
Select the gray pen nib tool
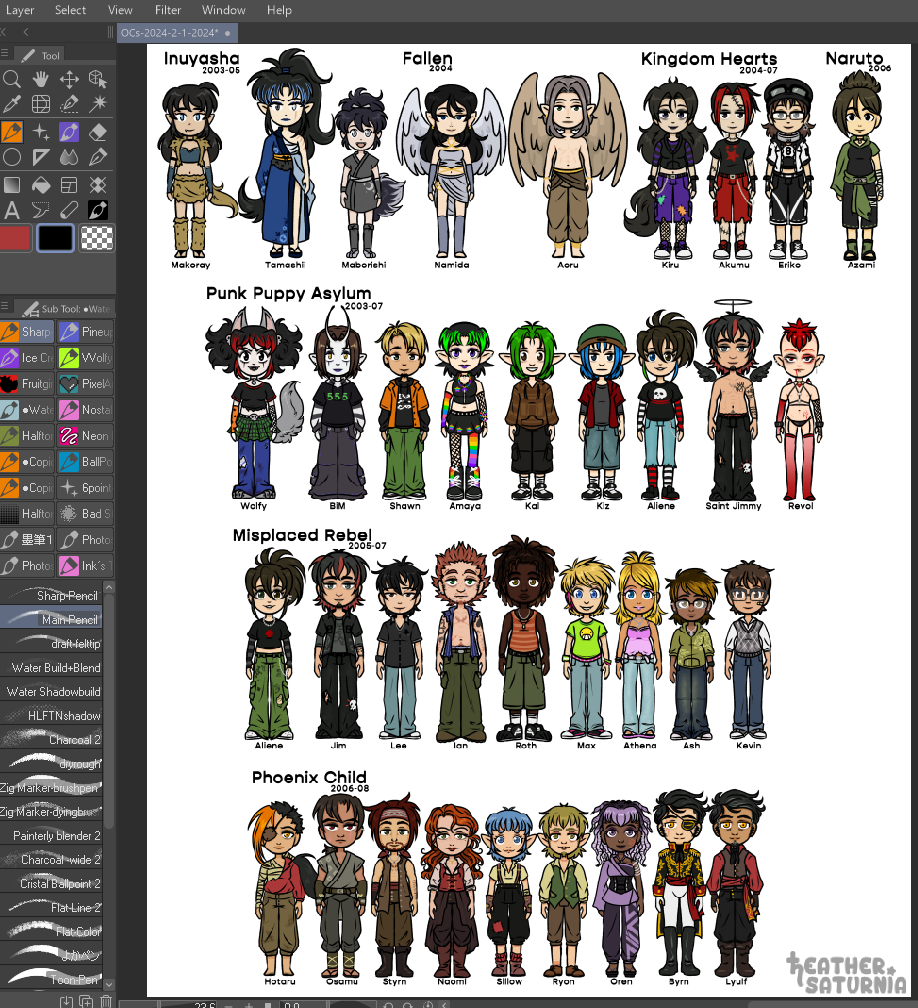(98, 157)
